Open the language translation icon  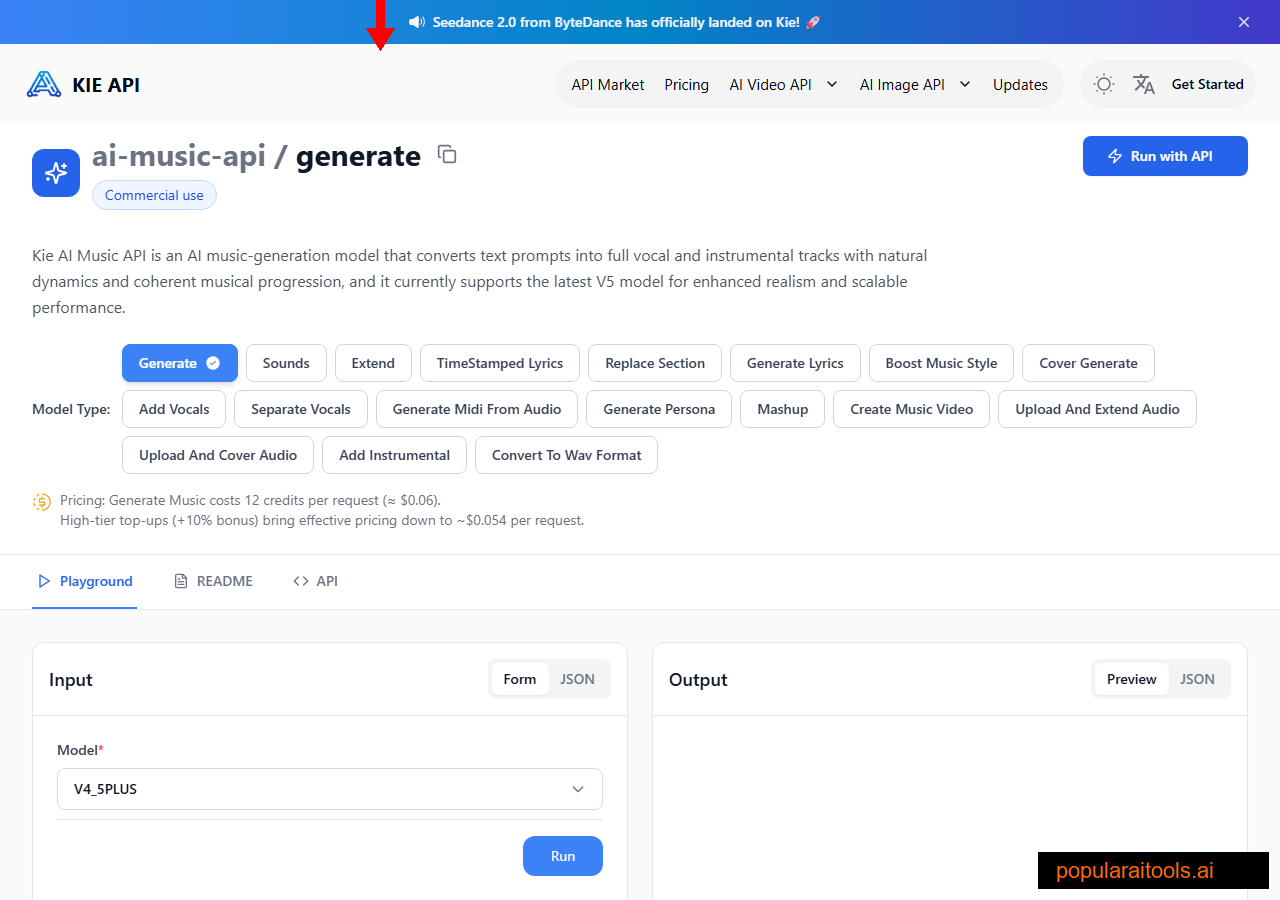click(1143, 84)
